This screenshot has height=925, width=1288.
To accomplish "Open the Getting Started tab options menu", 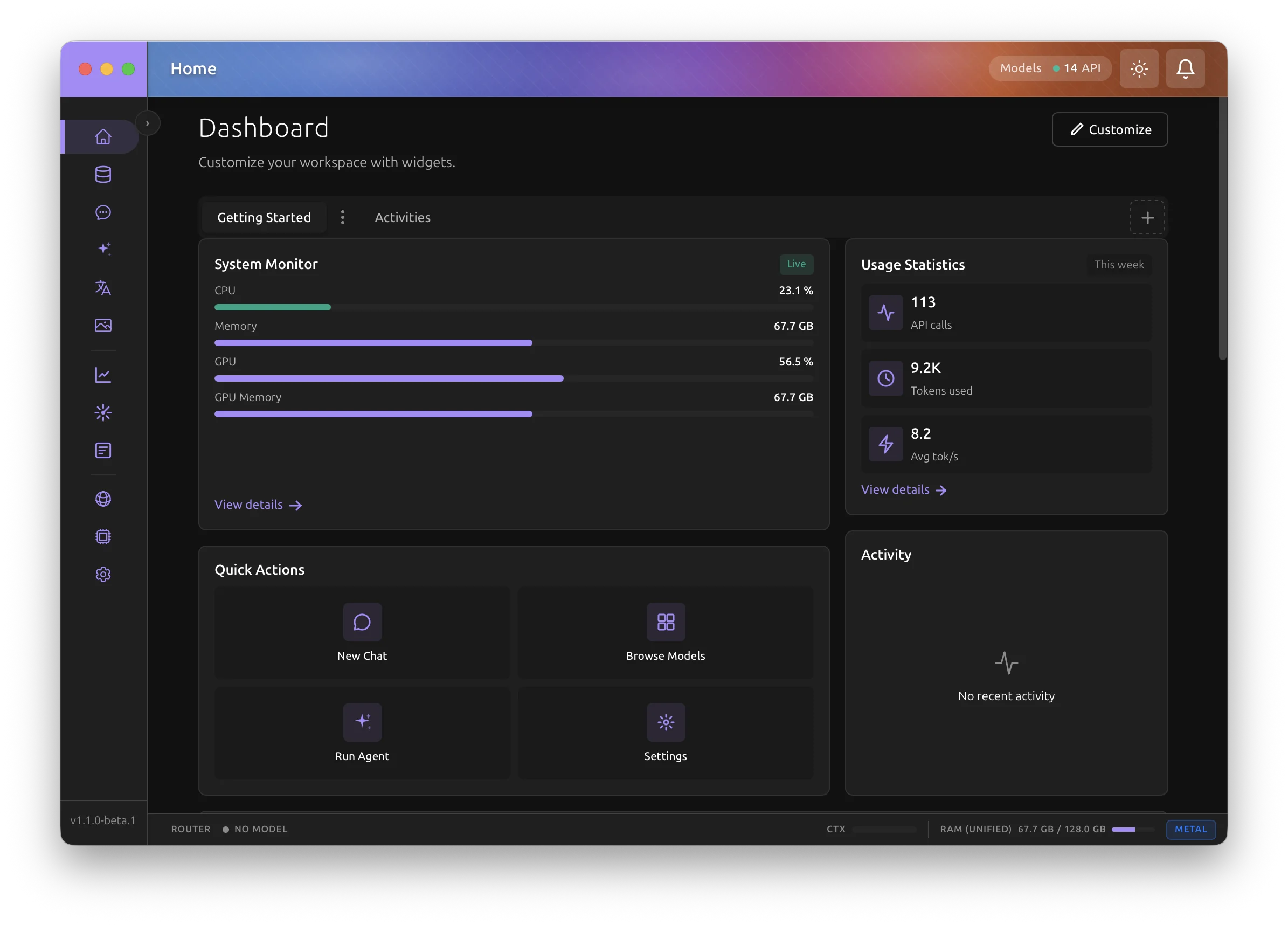I will pos(342,217).
